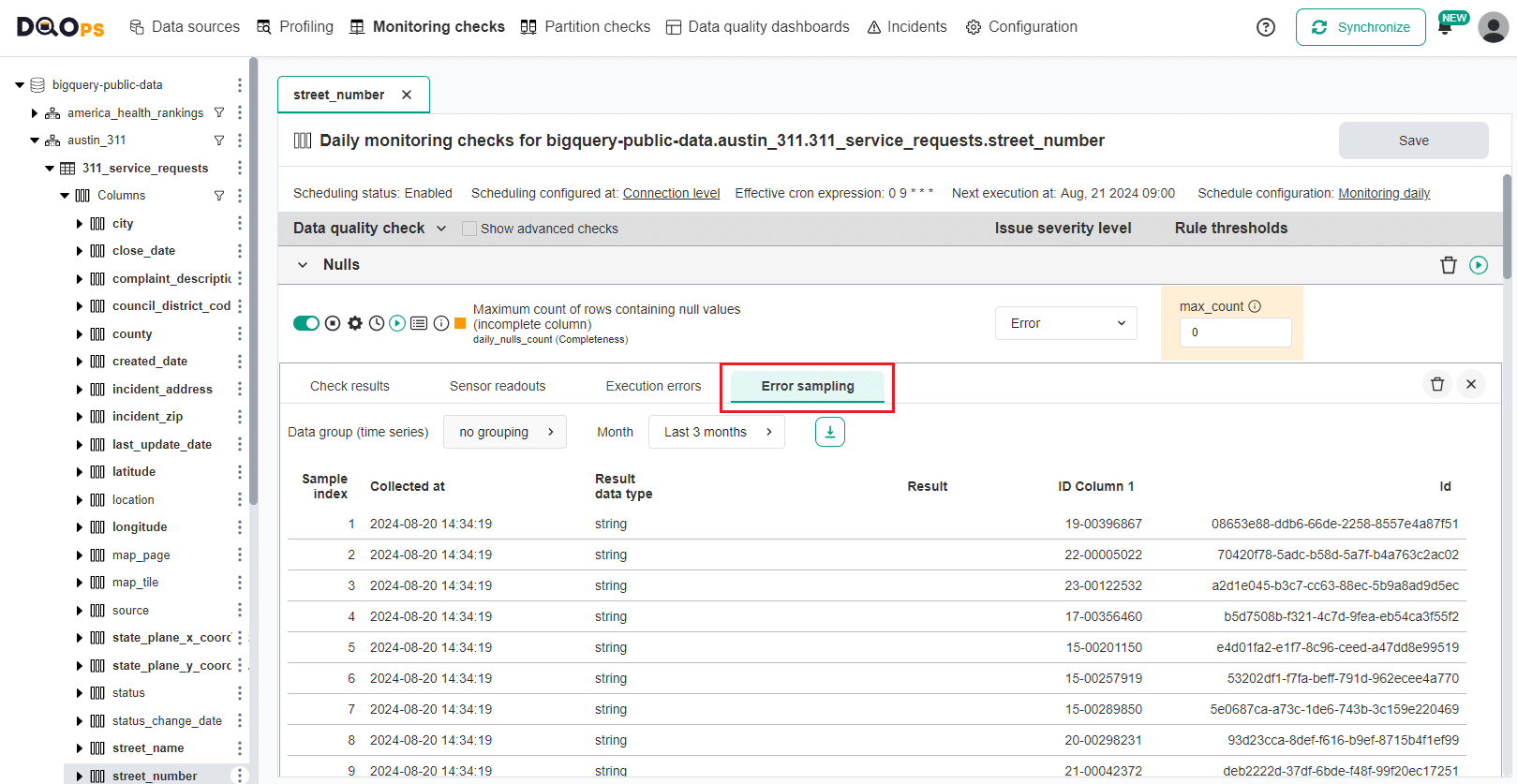Click the orange error severity status square

pos(460,323)
